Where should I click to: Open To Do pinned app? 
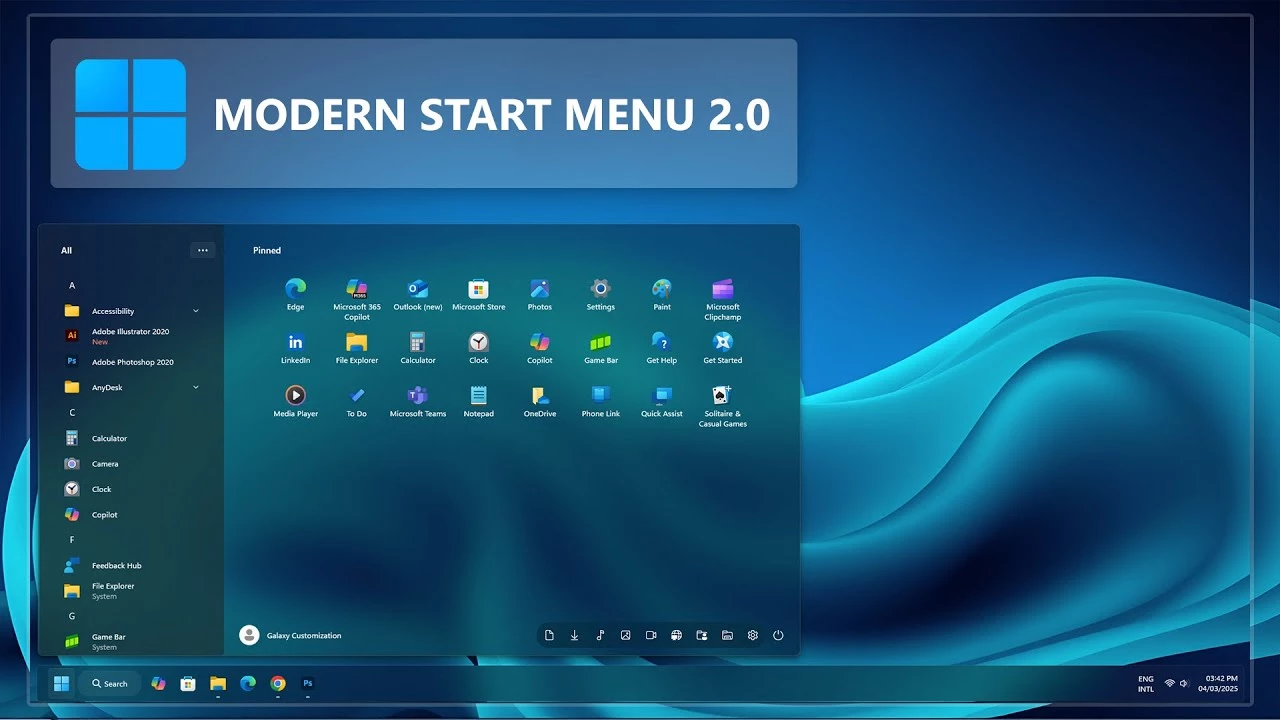click(x=357, y=401)
